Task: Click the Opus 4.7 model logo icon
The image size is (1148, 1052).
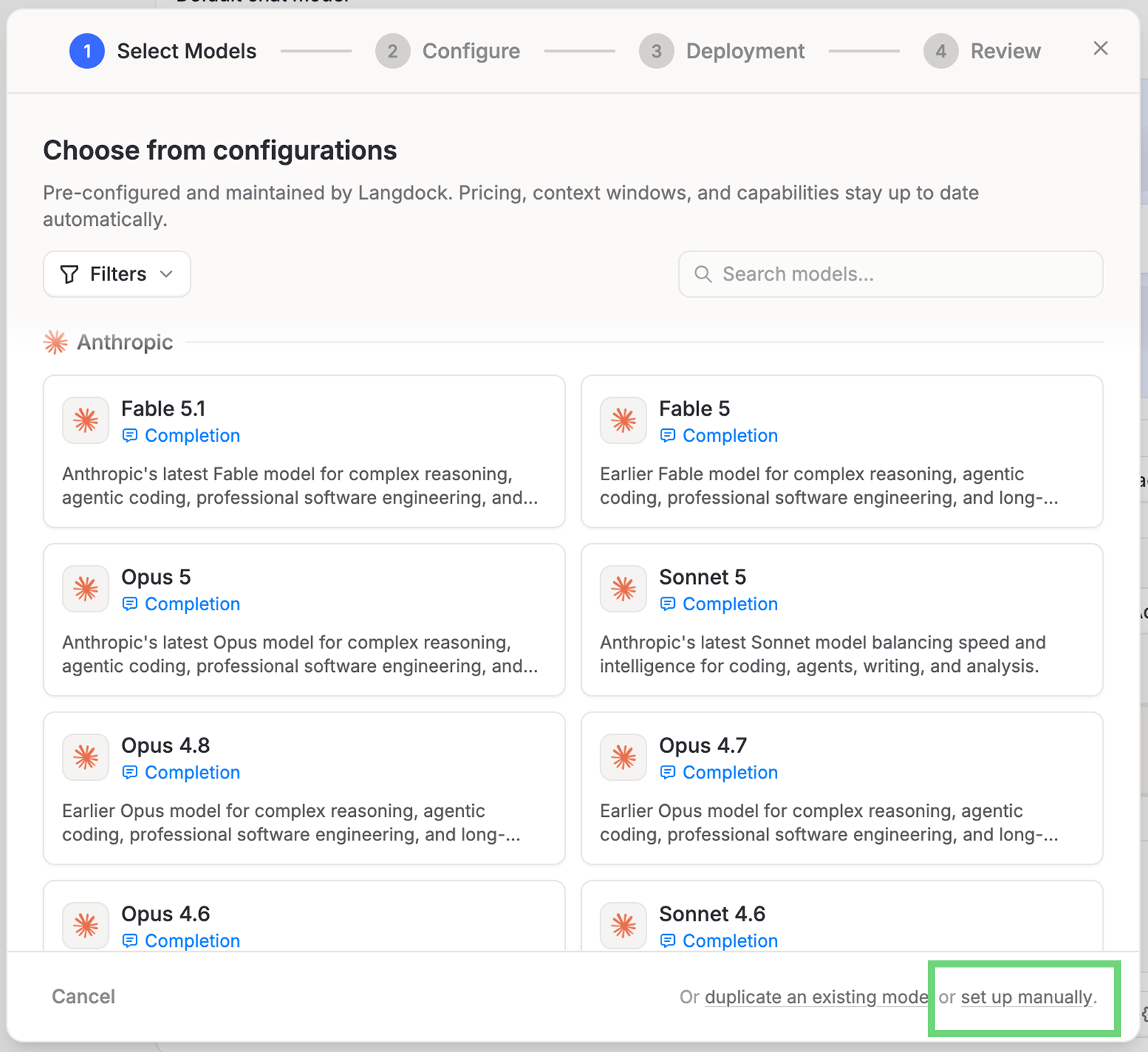Action: [624, 757]
